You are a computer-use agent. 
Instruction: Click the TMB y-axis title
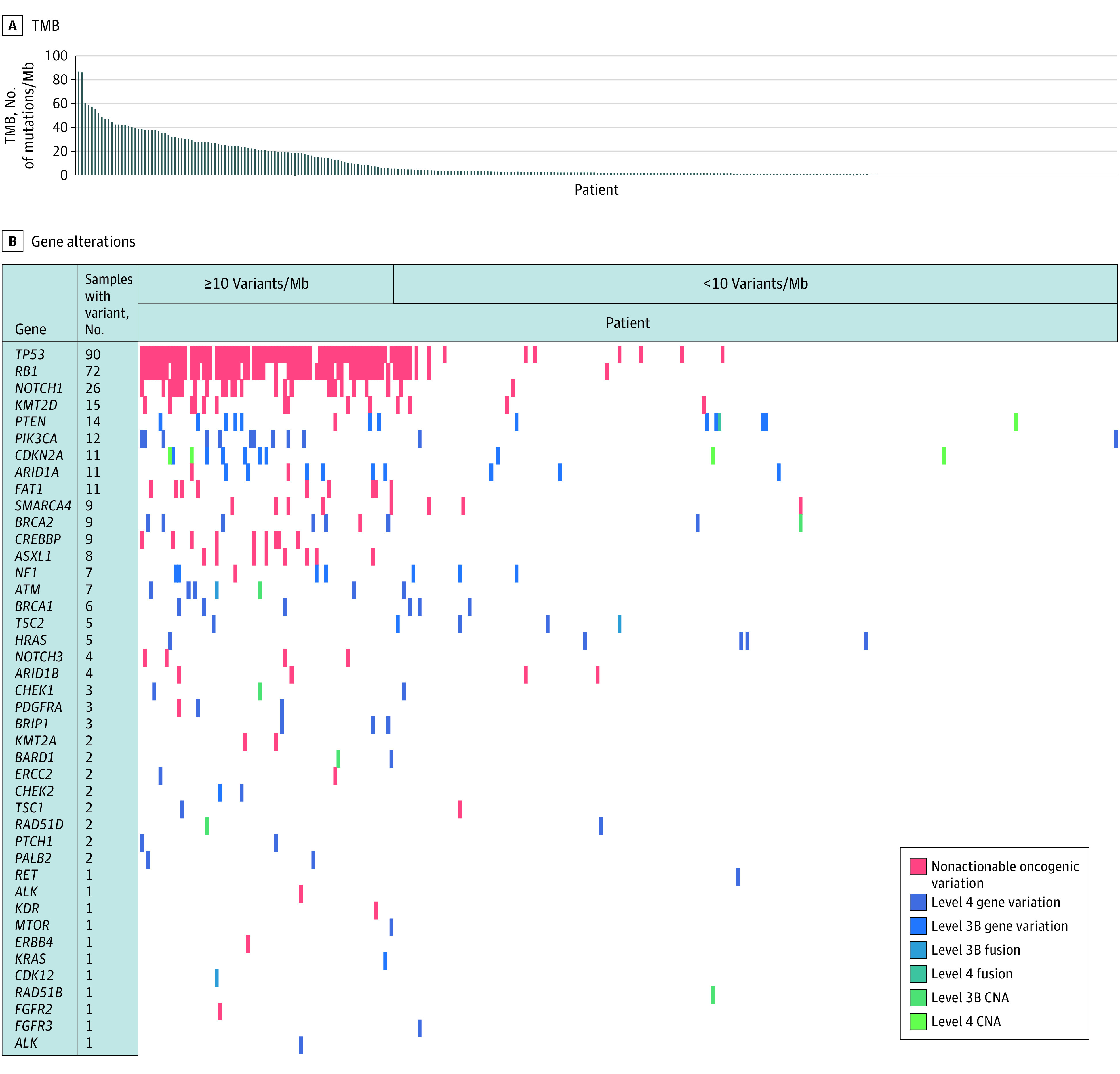tap(19, 115)
